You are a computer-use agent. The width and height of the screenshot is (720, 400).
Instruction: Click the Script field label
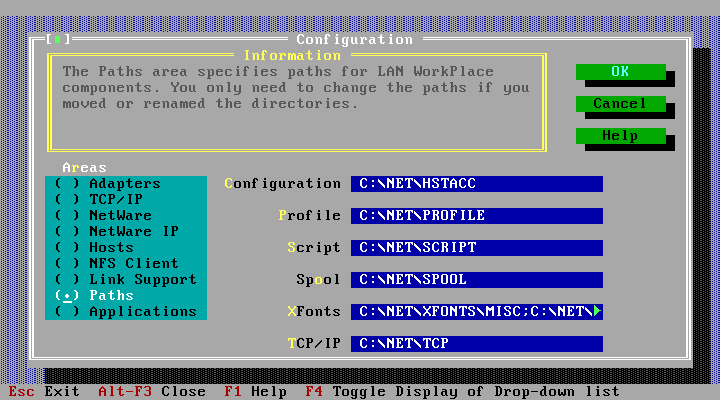click(314, 248)
